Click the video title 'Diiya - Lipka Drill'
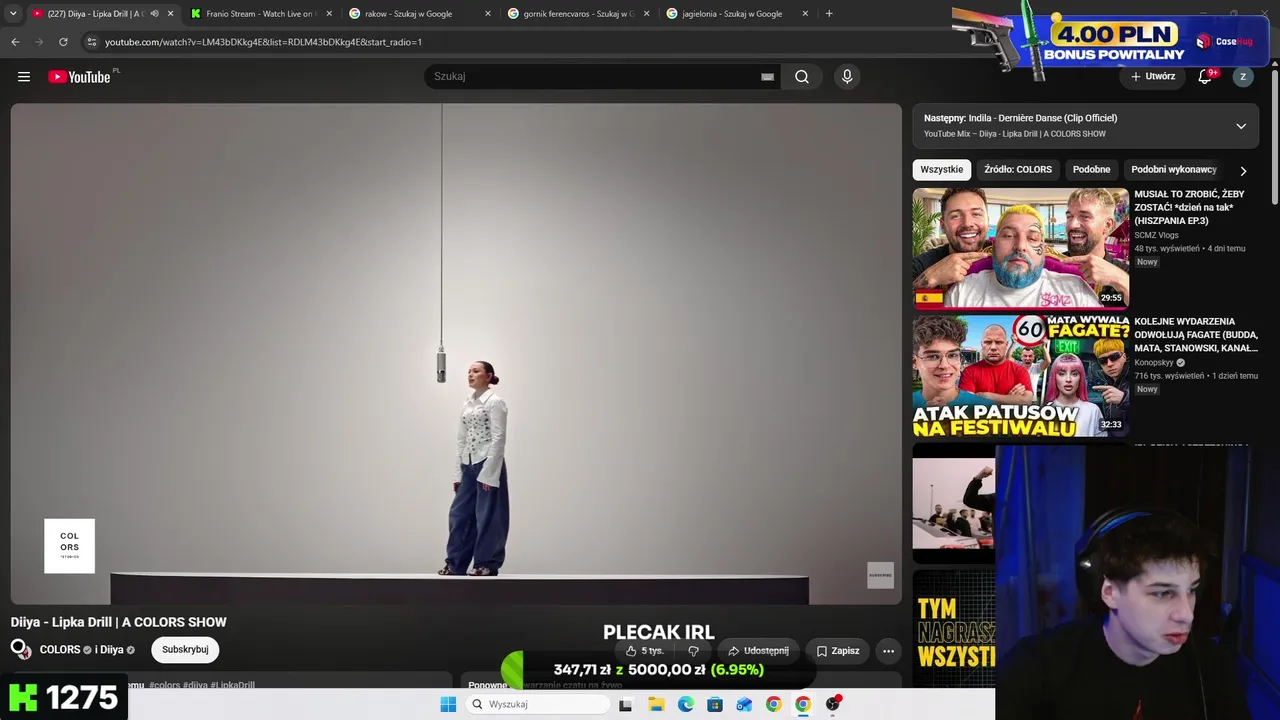 click(x=119, y=622)
